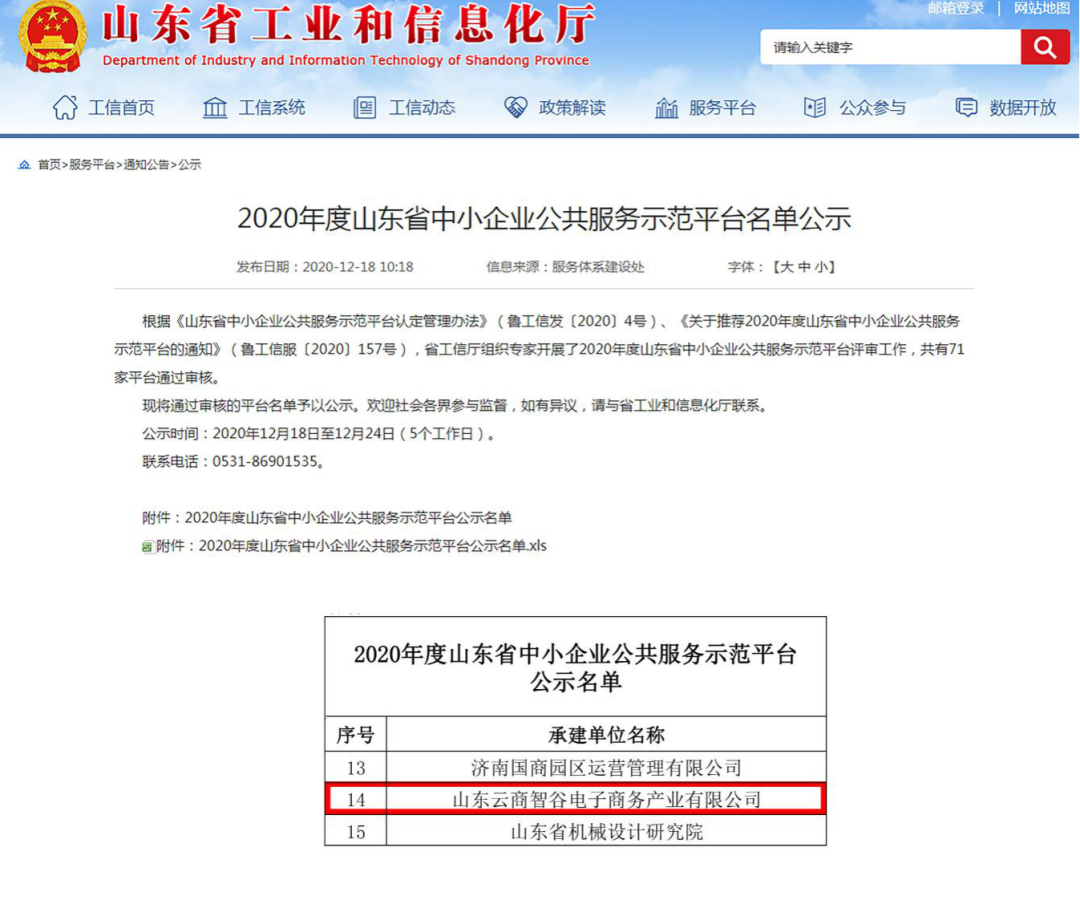1080x900 pixels.
Task: Click the xls file icon before the attachment link
Action: pos(147,547)
